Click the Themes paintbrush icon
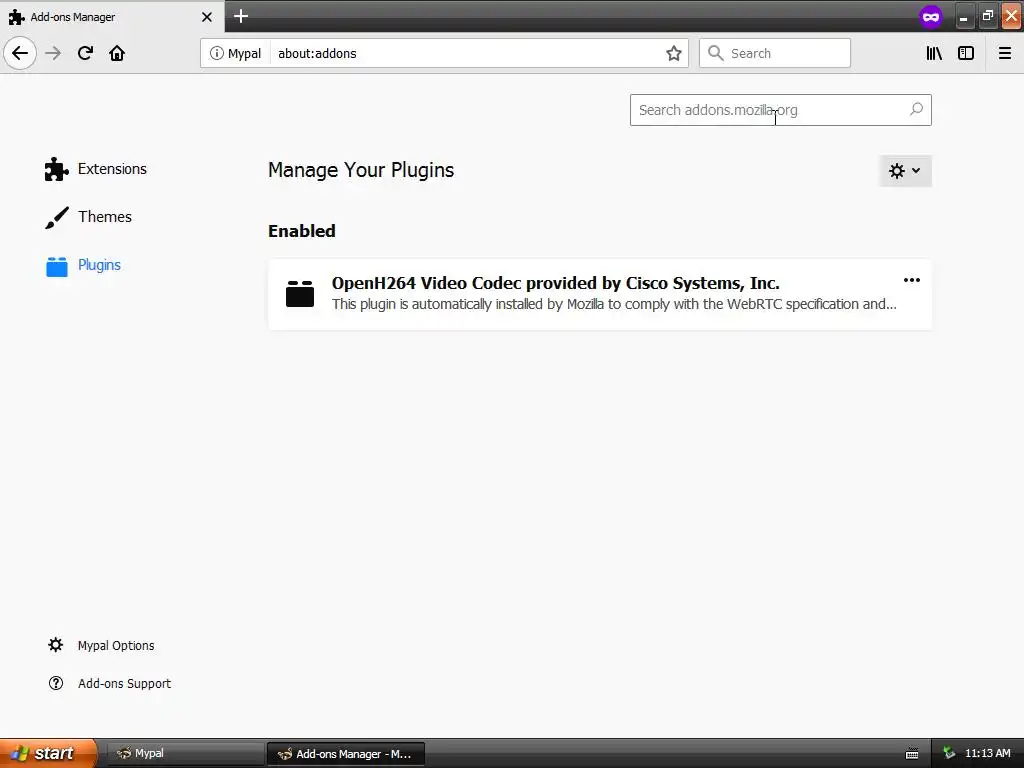Image resolution: width=1024 pixels, height=768 pixels. pyautogui.click(x=57, y=217)
